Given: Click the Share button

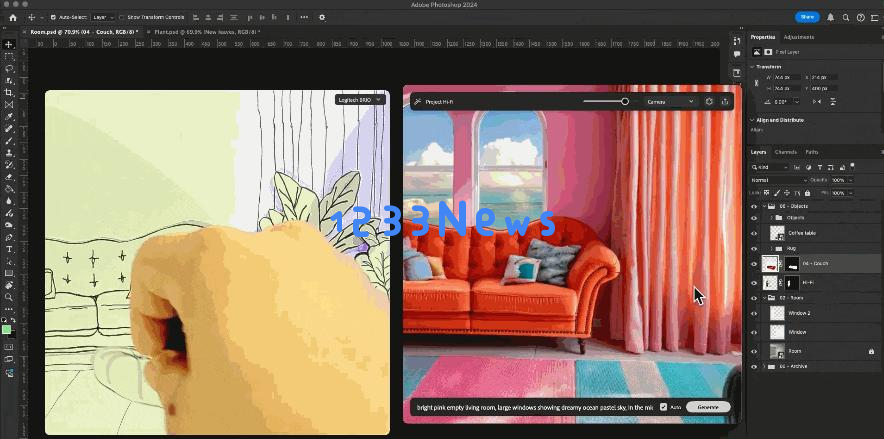Looking at the screenshot, I should (x=807, y=17).
